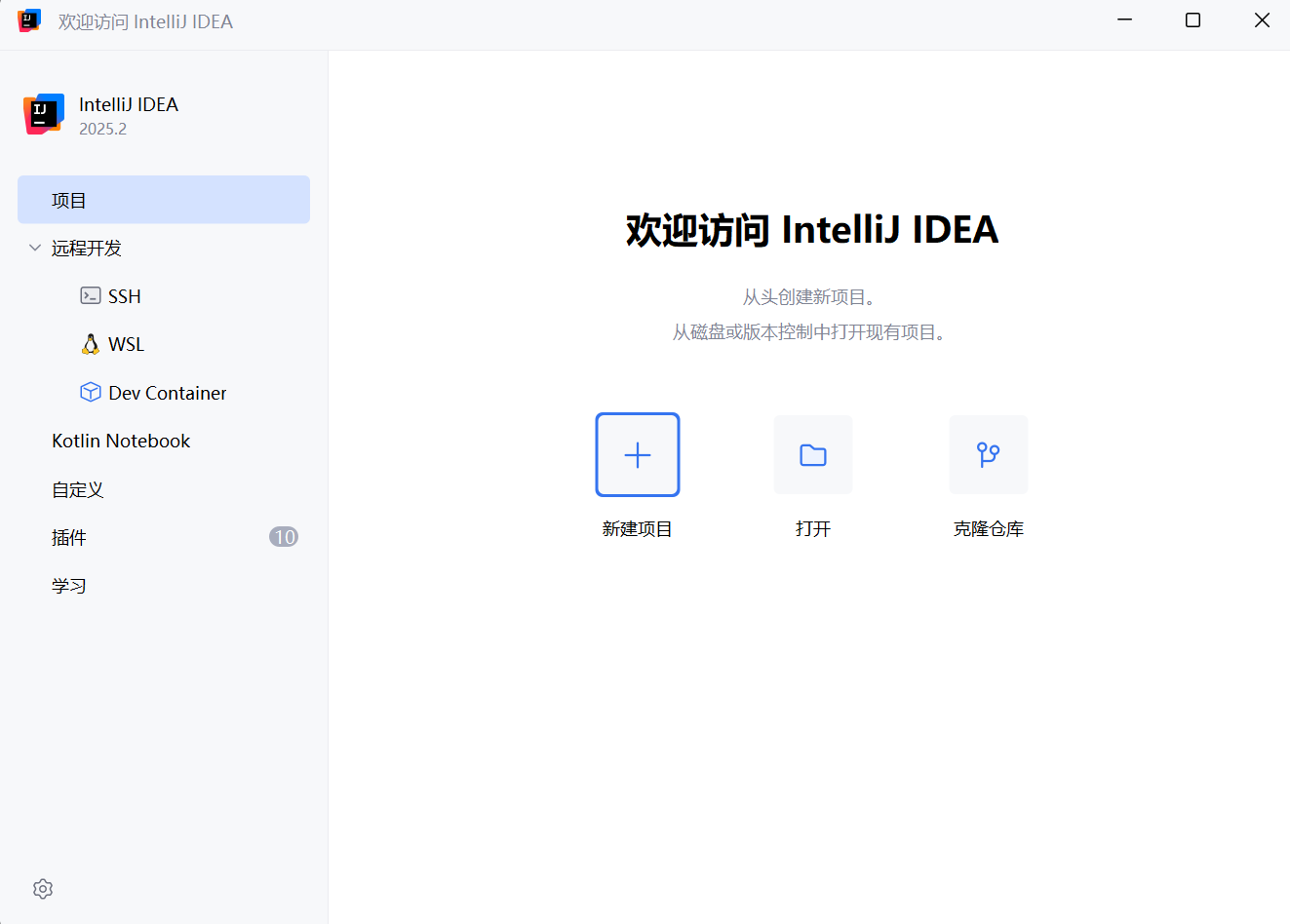This screenshot has height=924, width=1290.
Task: Maximize the IntelliJ IDEA welcome window
Action: [x=1192, y=20]
